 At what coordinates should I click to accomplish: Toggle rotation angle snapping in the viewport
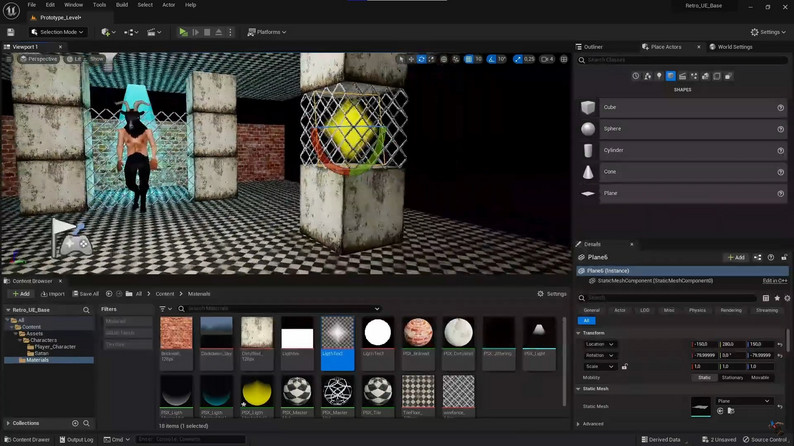coord(491,59)
